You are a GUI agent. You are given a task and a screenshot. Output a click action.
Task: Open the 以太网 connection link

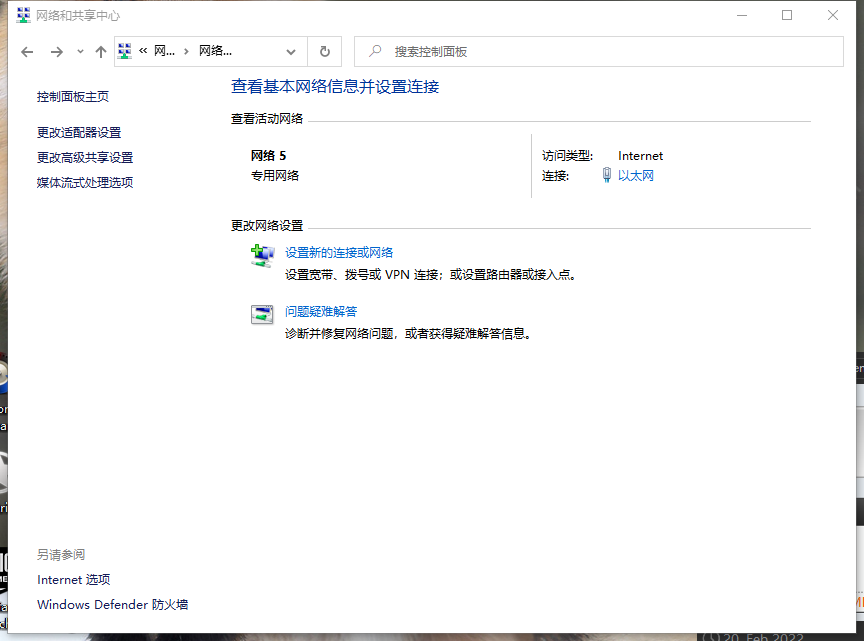(635, 176)
